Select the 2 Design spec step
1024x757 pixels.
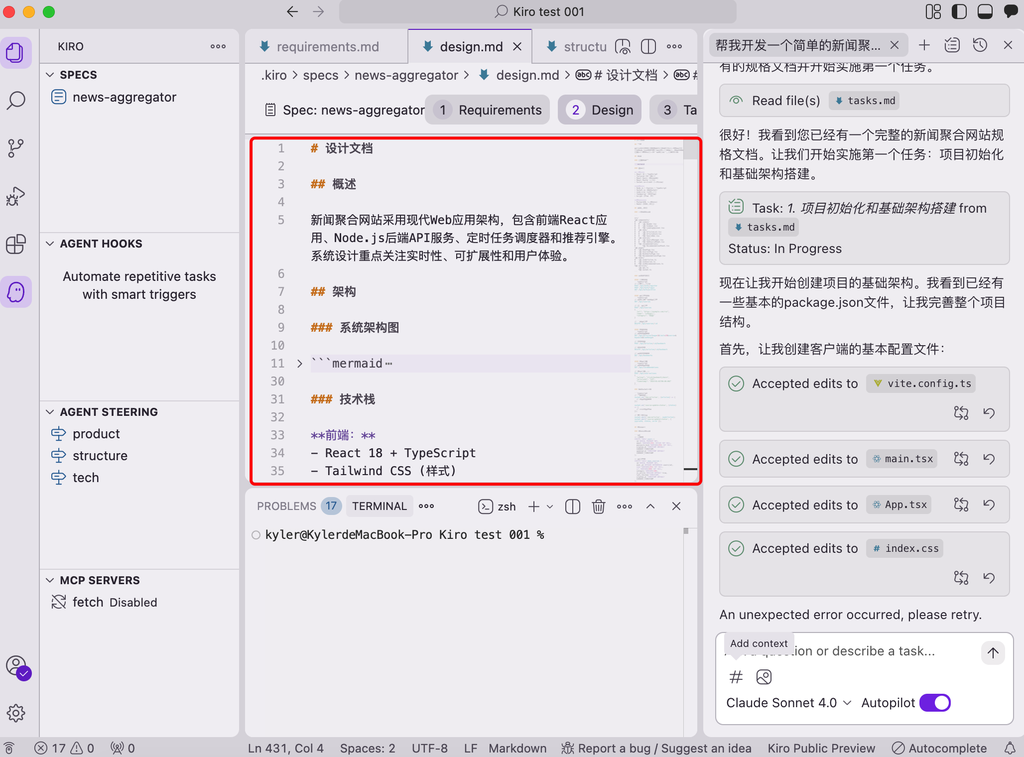coord(600,110)
